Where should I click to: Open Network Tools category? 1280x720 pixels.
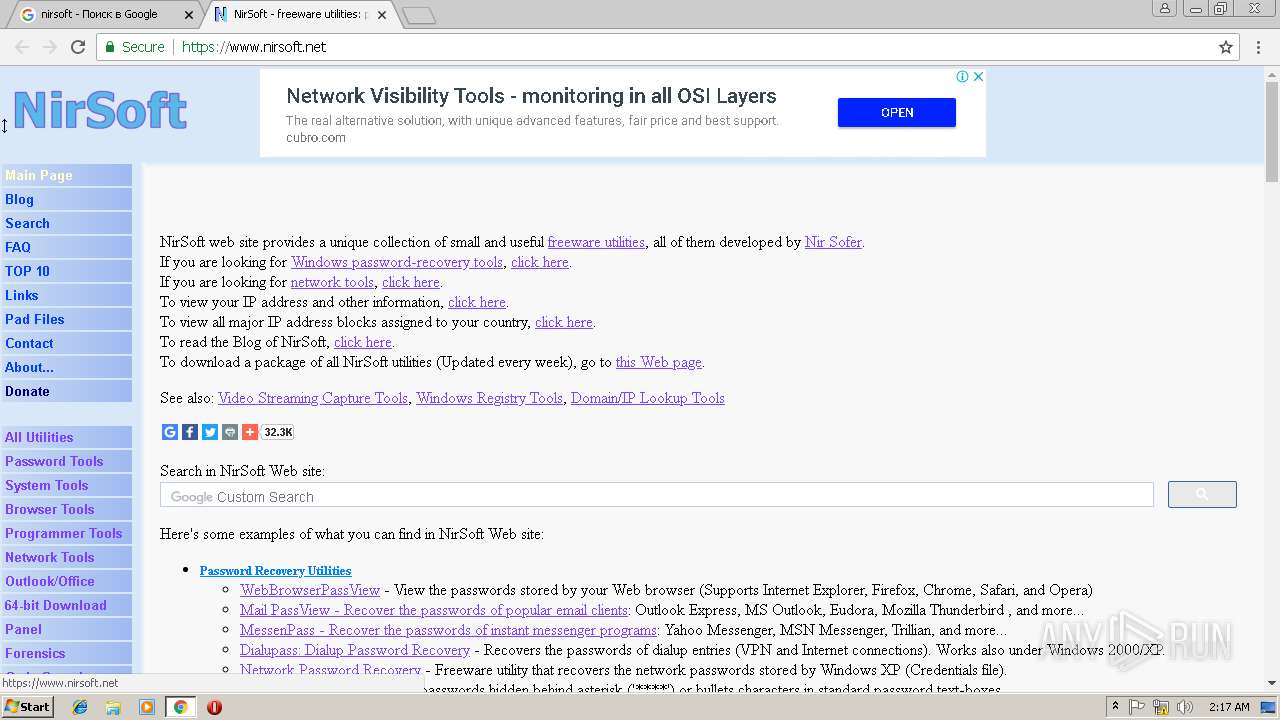click(67, 557)
